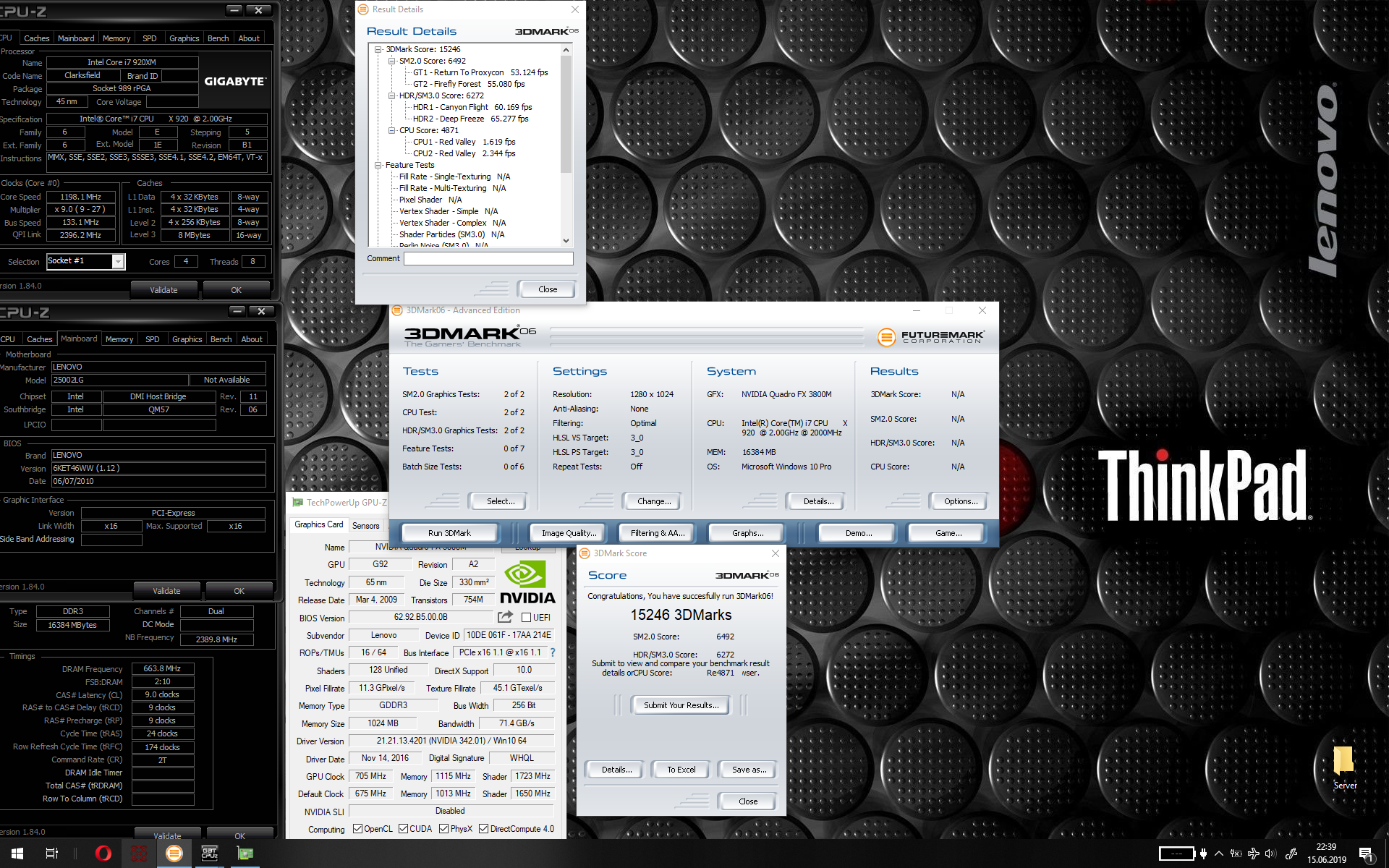The image size is (1389, 868).
Task: Switch to Caches tab in top CPU-Z
Action: [36, 38]
